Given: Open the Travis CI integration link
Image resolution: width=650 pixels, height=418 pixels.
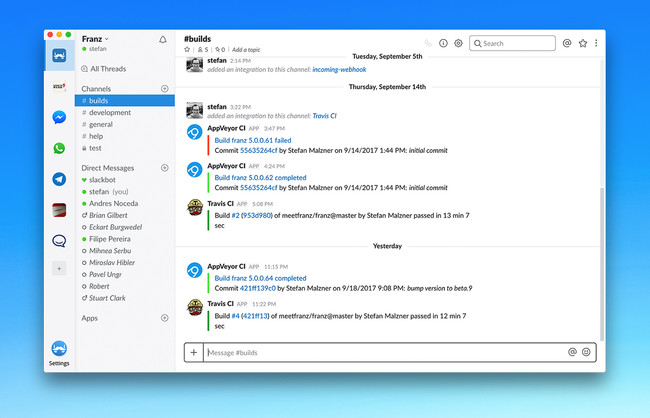Looking at the screenshot, I should click(x=324, y=116).
